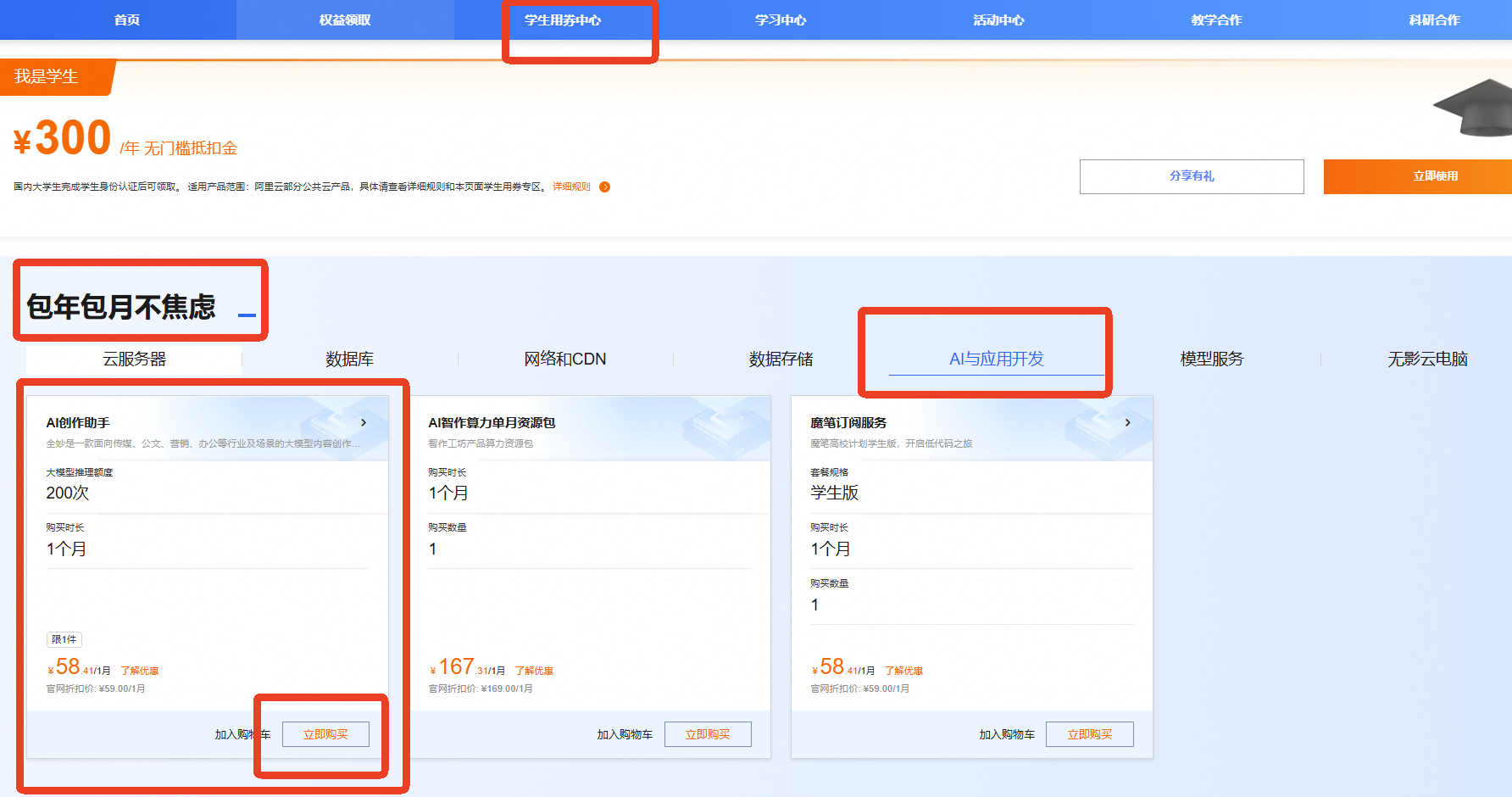Switch to the 云服务器 category tab

134,359
